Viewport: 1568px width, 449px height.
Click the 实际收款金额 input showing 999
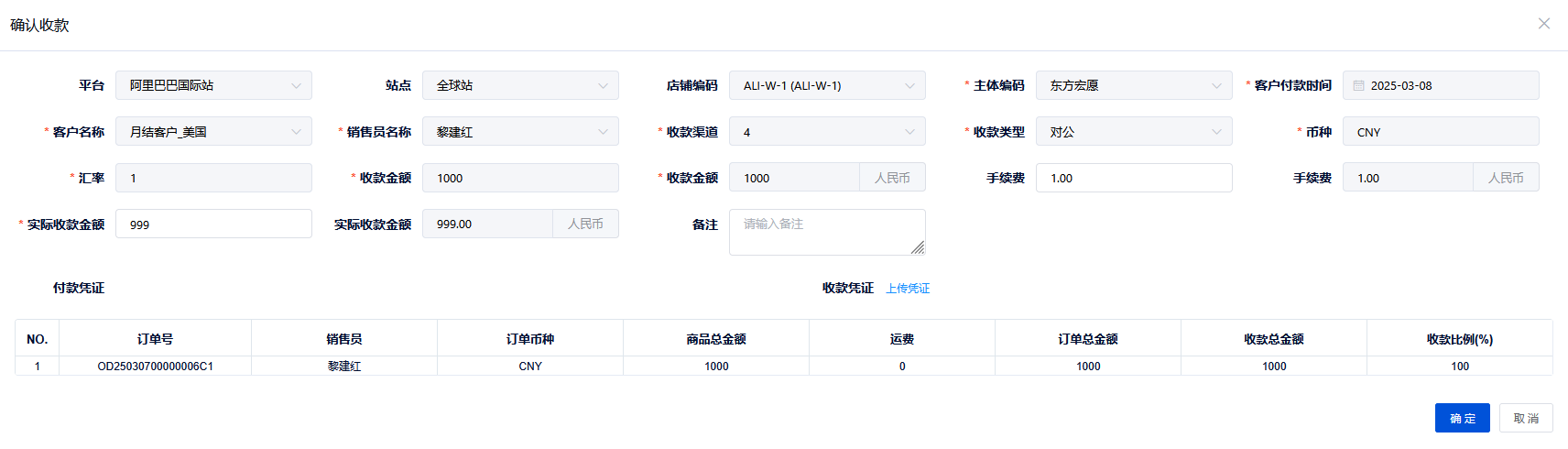pos(213,224)
